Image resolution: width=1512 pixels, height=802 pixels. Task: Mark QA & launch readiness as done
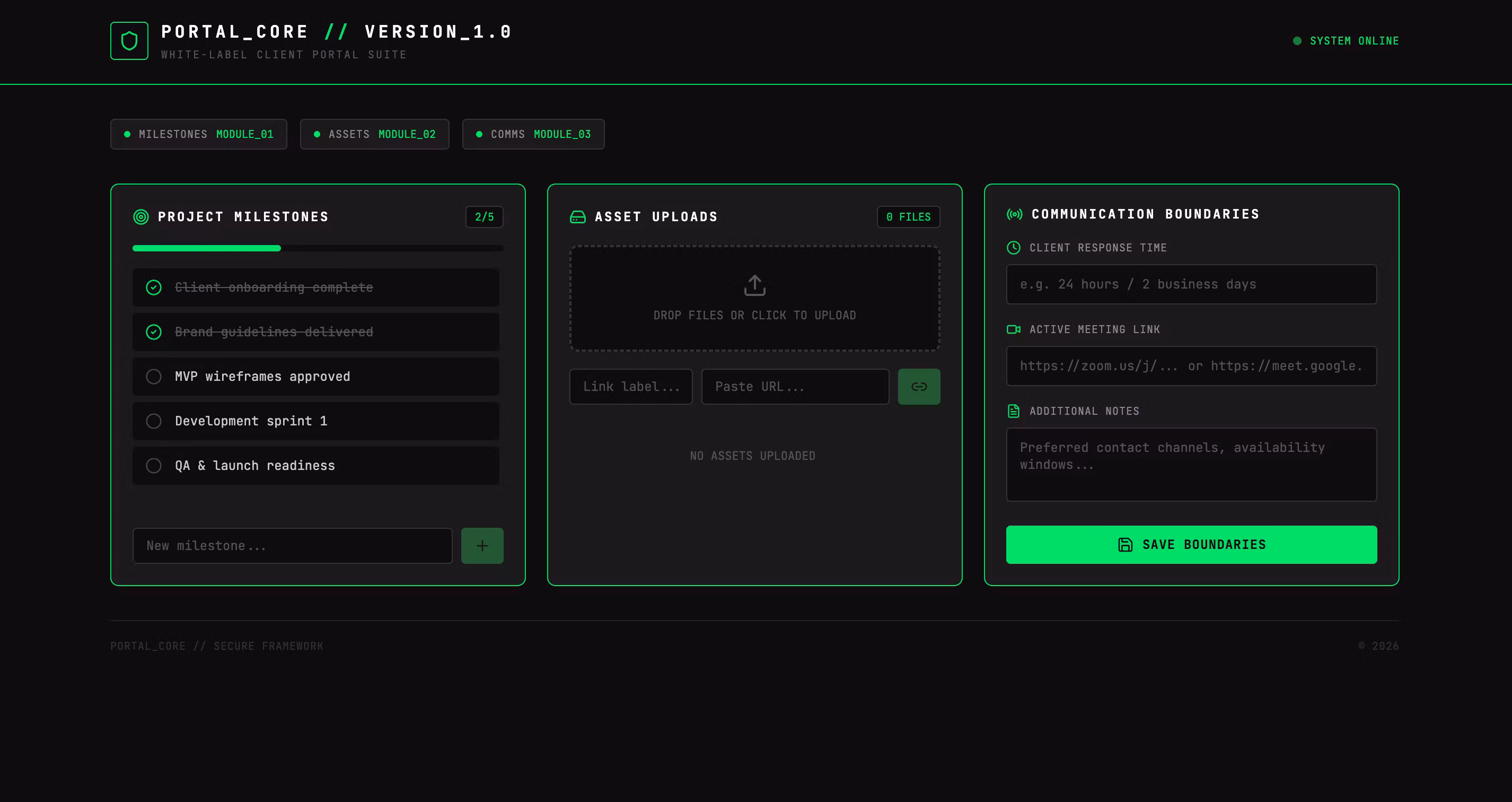click(x=153, y=466)
